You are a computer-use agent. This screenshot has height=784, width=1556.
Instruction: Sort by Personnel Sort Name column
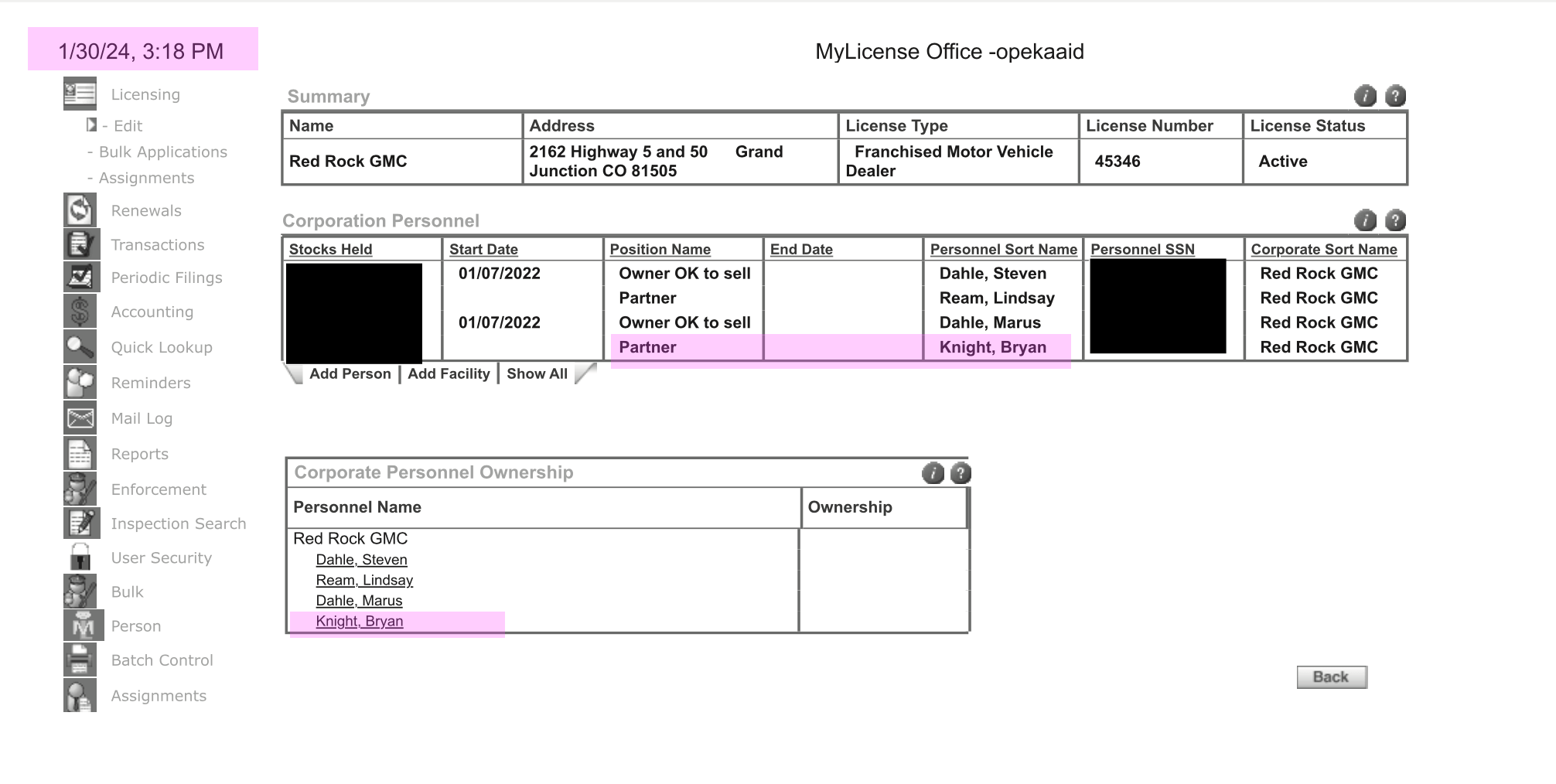tap(1003, 249)
